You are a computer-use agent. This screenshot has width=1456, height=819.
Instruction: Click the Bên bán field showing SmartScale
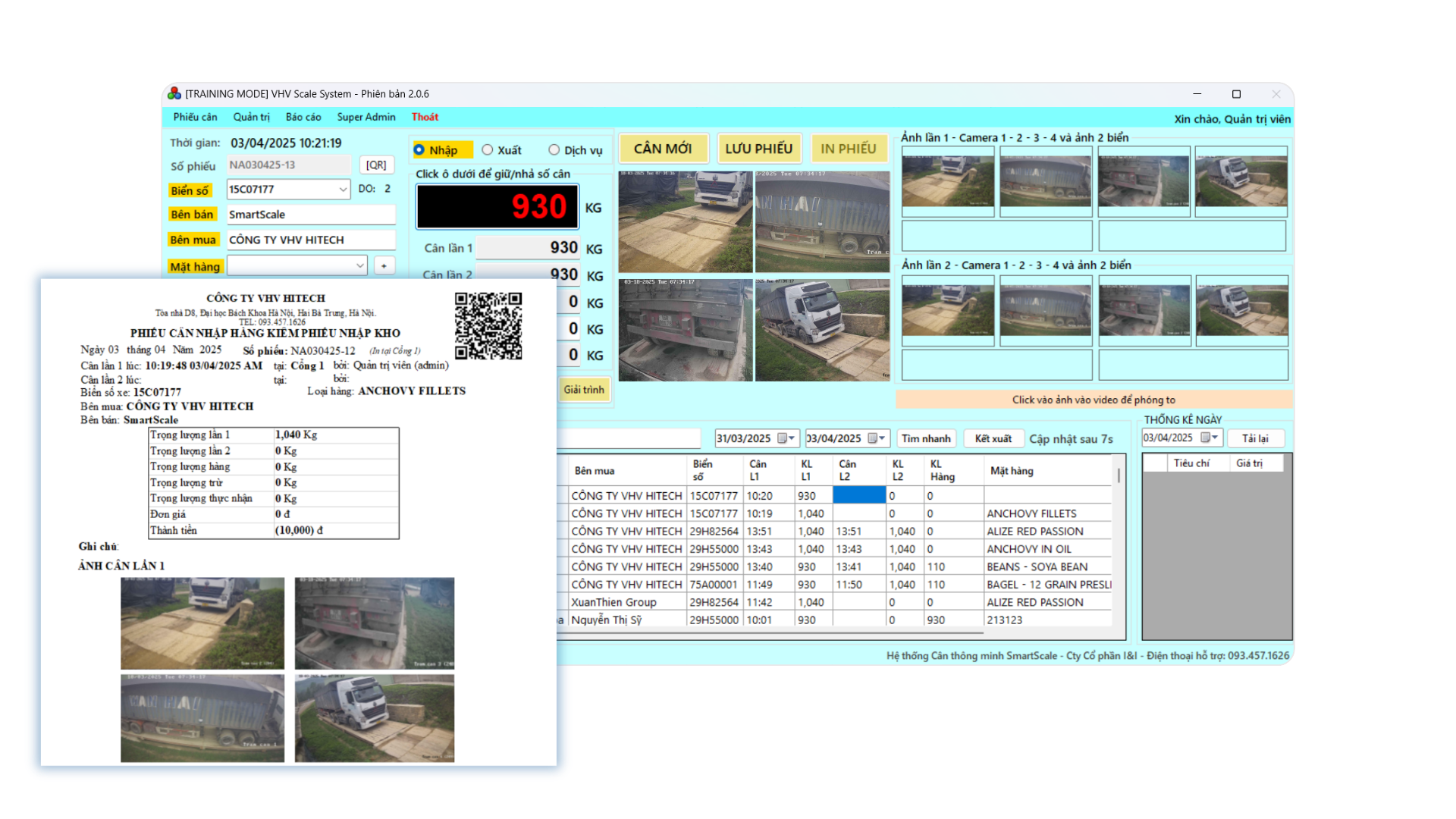coord(311,215)
